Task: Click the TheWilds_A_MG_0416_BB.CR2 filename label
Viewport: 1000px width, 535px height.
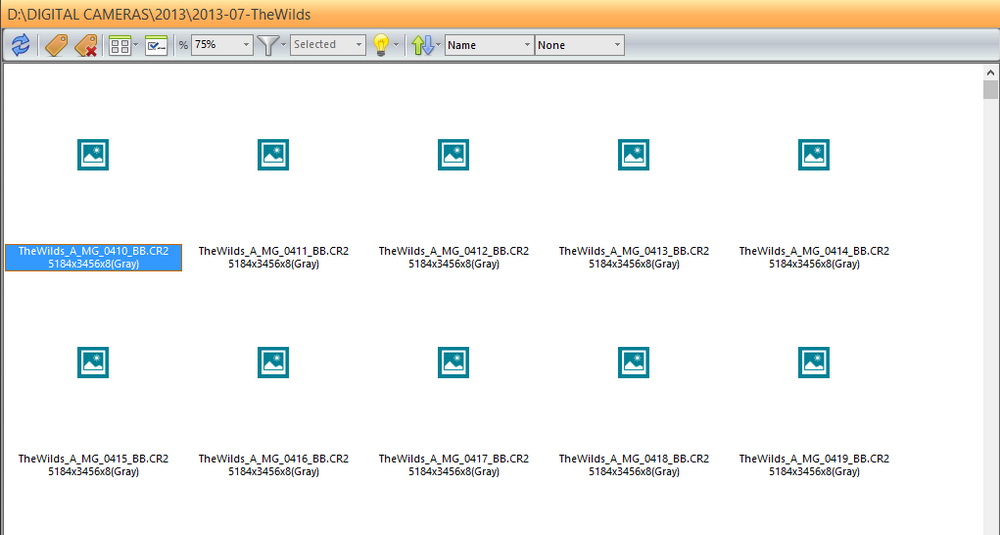Action: coord(274,458)
